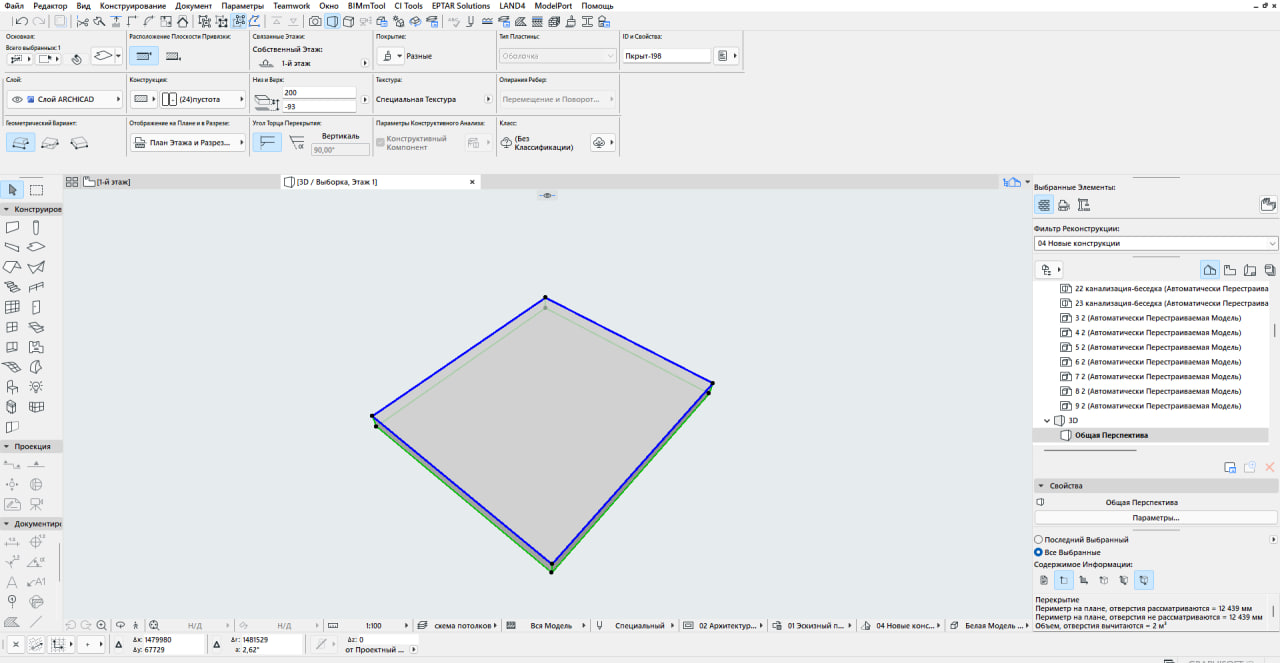Click 'Вся Модель' in status bar
The height and width of the screenshot is (663, 1280).
[x=551, y=625]
